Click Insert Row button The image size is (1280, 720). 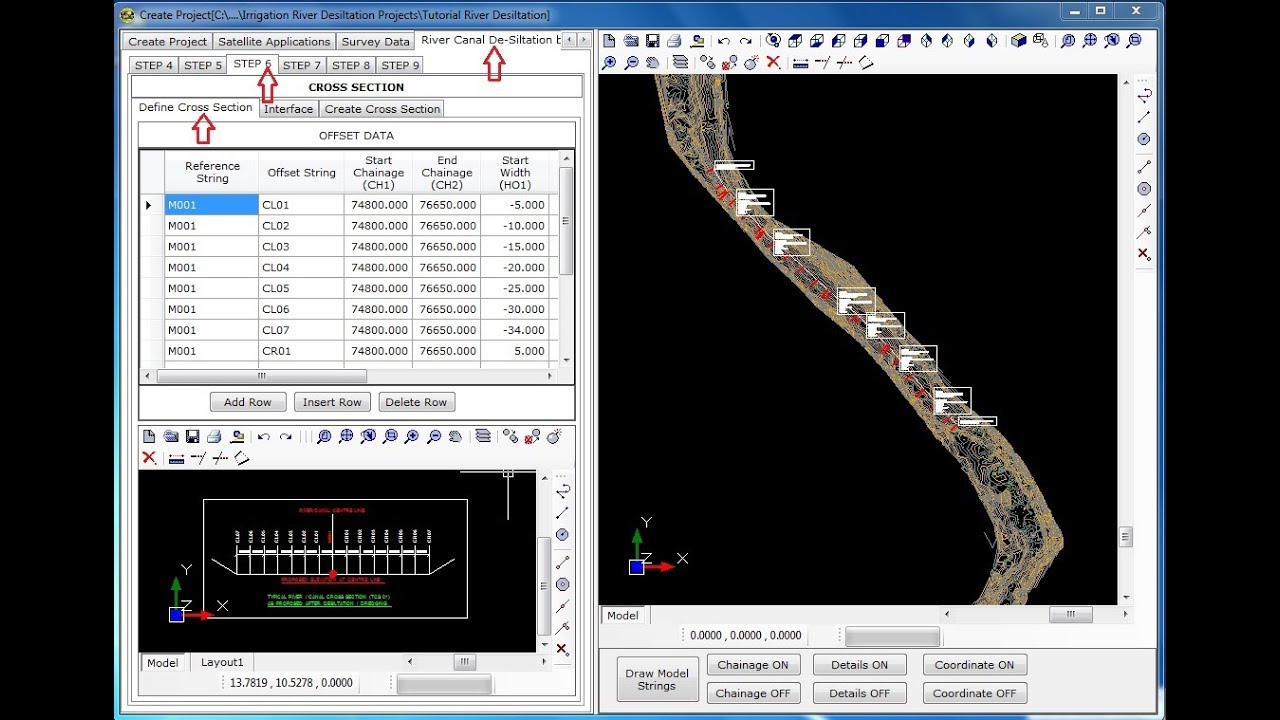click(332, 402)
